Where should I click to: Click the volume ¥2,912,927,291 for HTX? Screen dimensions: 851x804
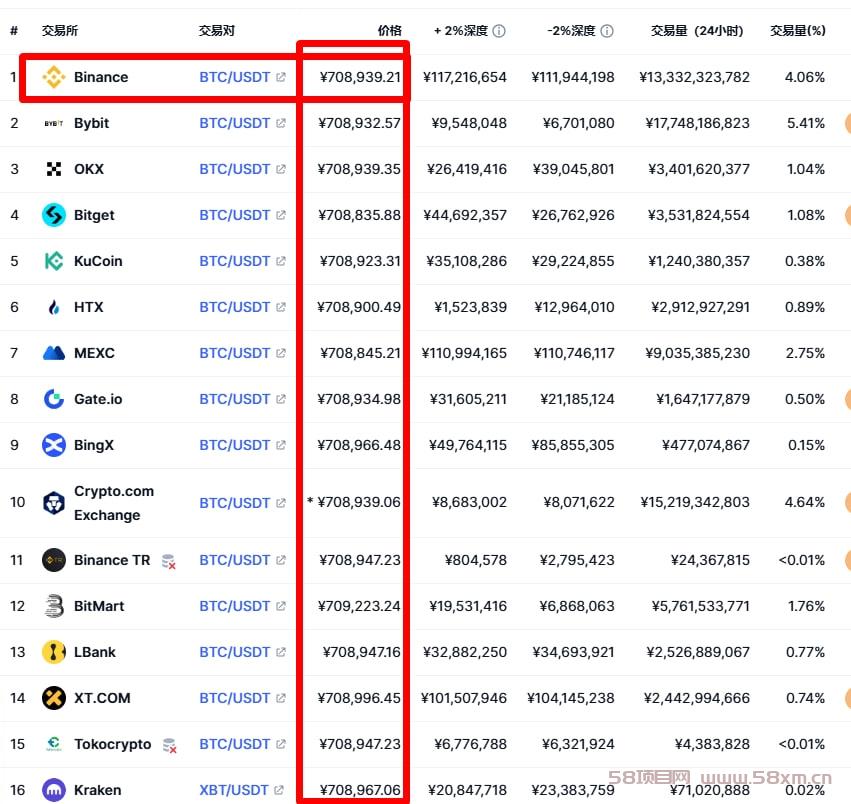(x=701, y=307)
